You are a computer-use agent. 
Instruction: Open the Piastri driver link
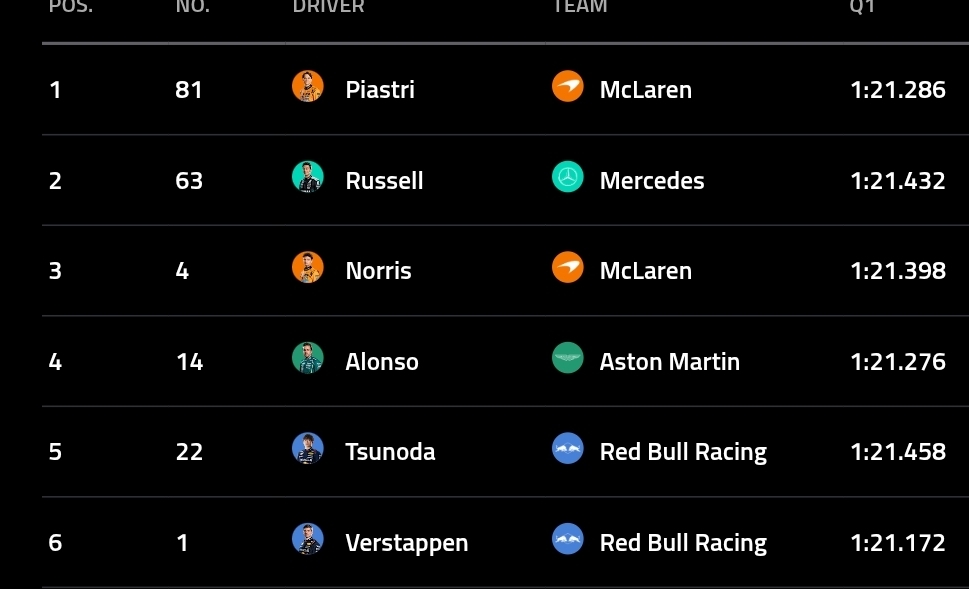pyautogui.click(x=380, y=90)
